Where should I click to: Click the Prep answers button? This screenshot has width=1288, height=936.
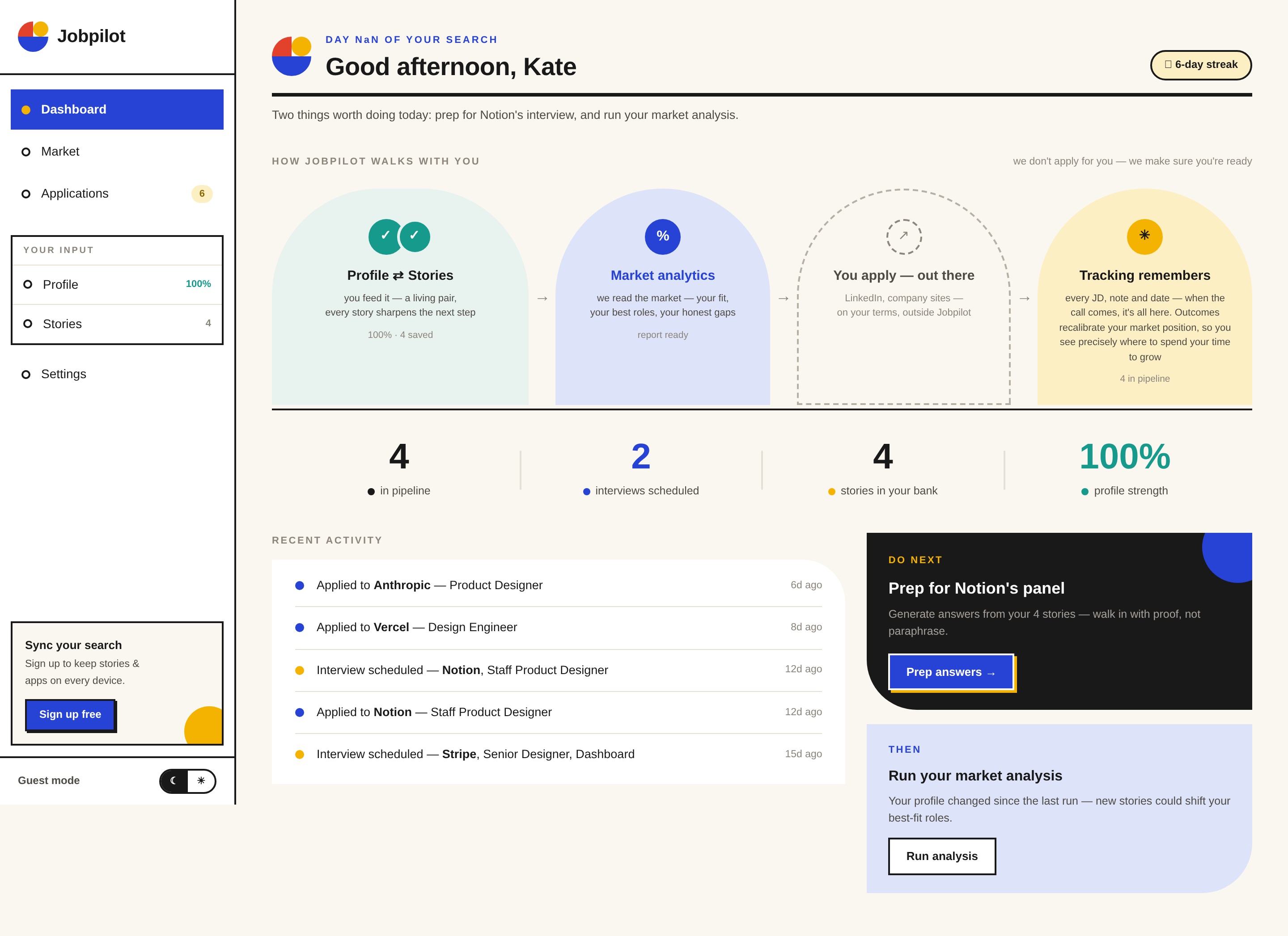[x=951, y=672]
